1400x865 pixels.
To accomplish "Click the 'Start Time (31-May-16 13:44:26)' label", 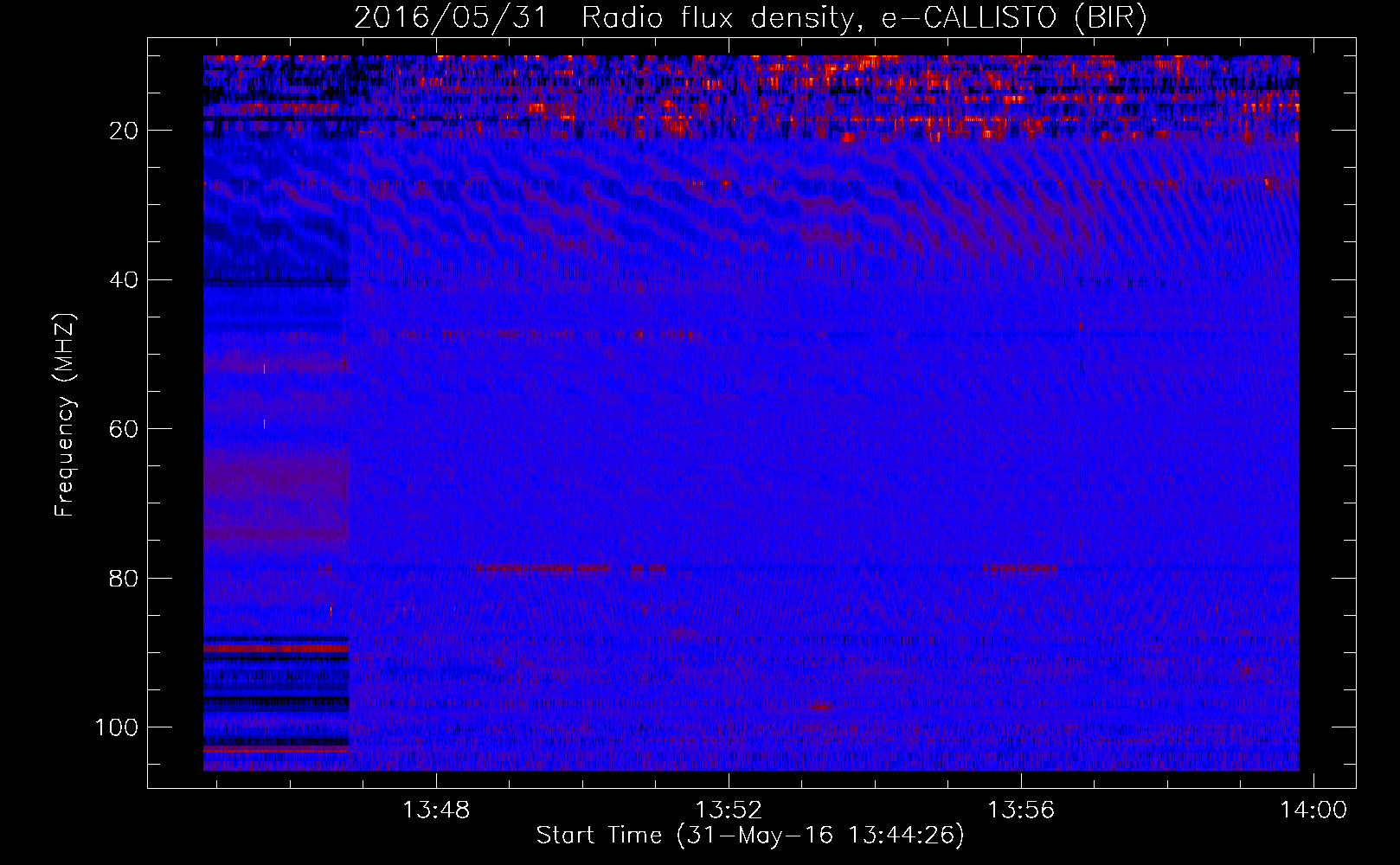I will coord(750,836).
